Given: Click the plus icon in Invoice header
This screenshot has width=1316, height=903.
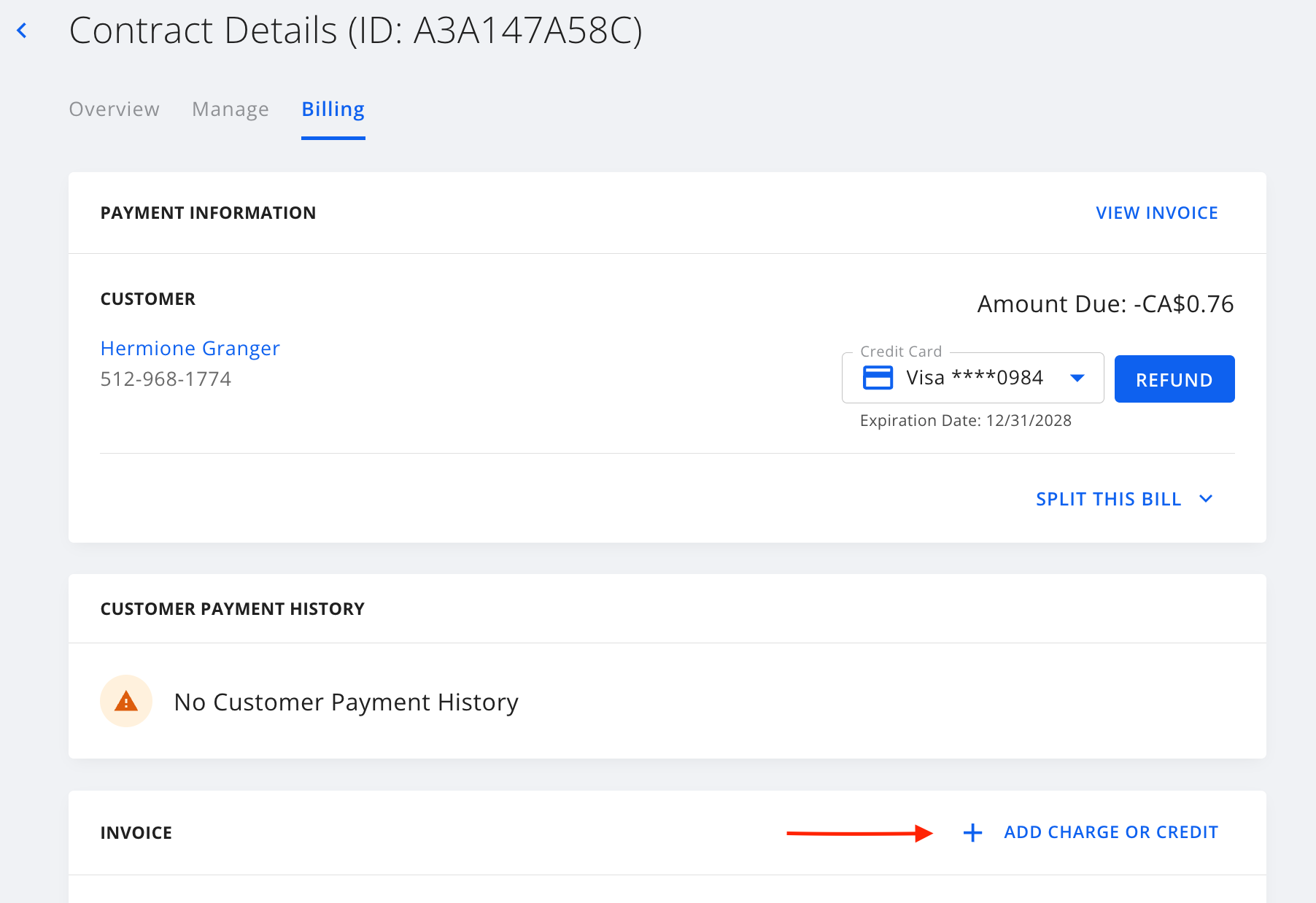Looking at the screenshot, I should click(x=972, y=833).
